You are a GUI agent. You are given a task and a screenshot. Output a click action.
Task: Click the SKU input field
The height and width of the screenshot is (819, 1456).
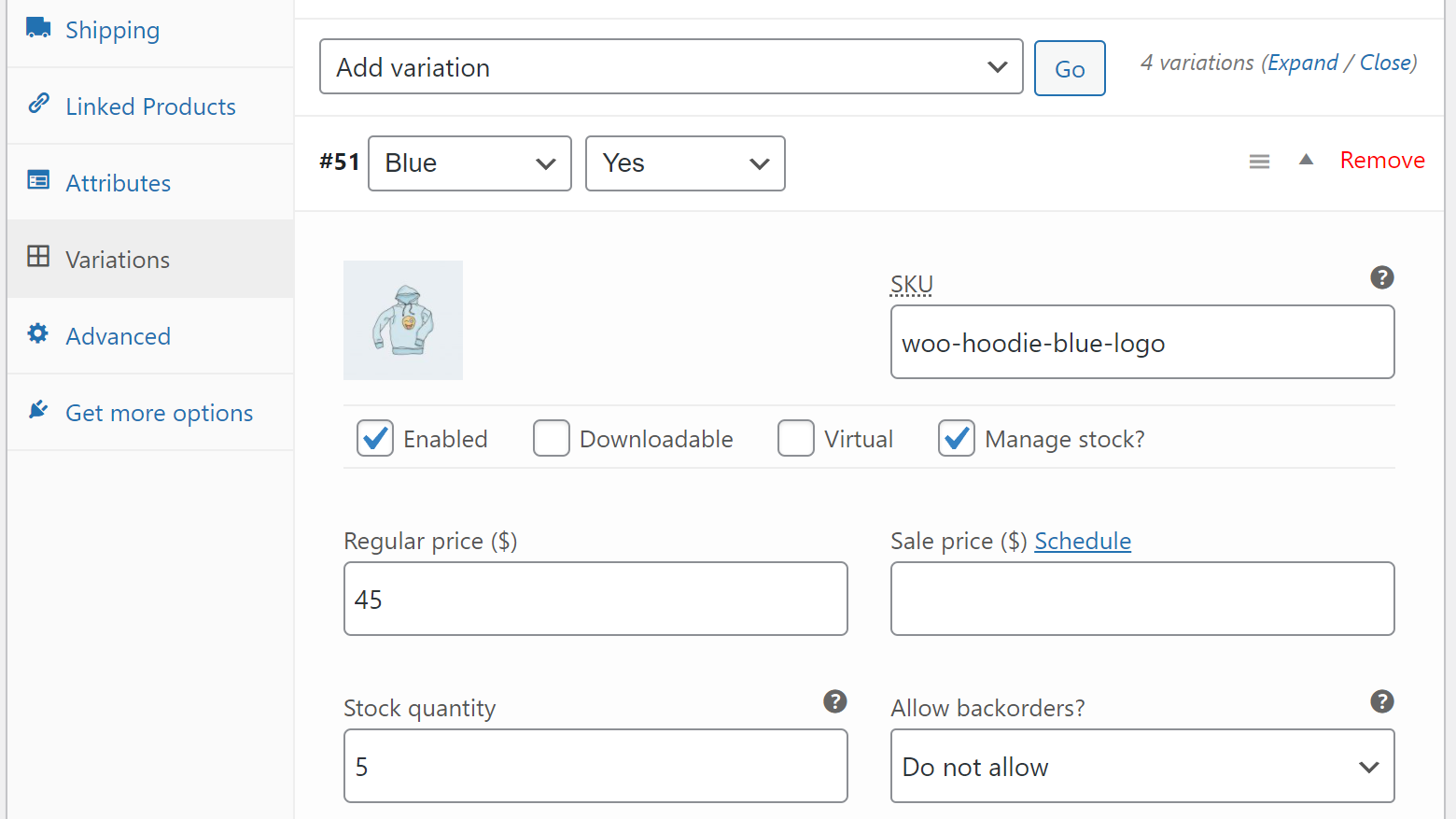[x=1142, y=342]
